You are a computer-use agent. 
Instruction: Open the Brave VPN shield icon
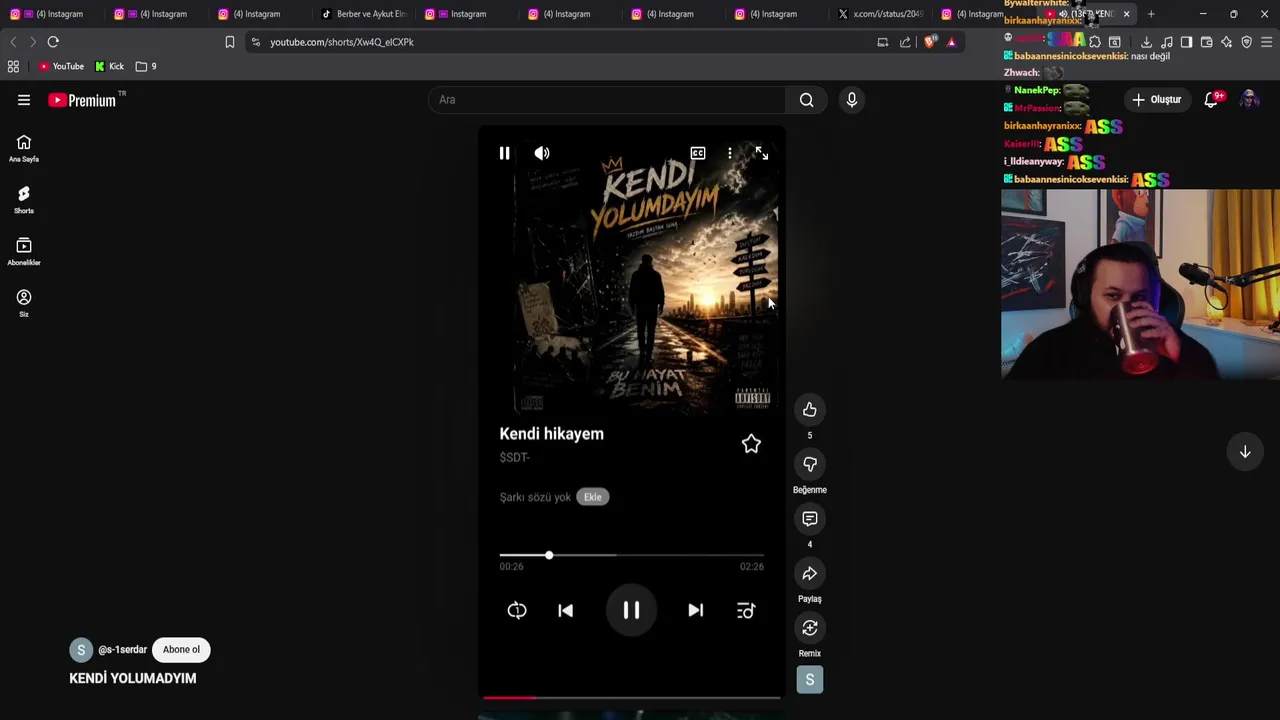[x=1246, y=42]
